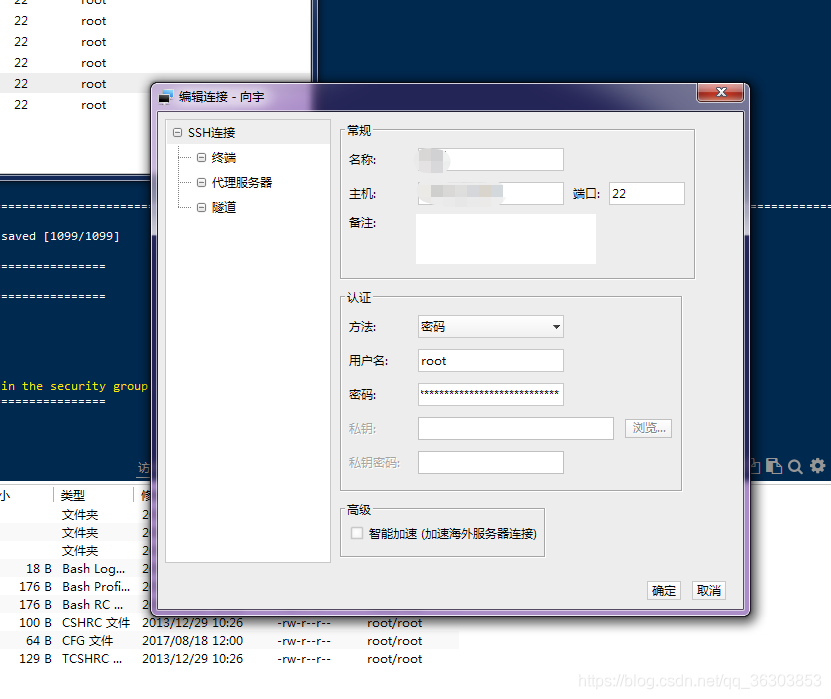Click the 主机 host input field
This screenshot has height=699, width=831.
point(490,193)
